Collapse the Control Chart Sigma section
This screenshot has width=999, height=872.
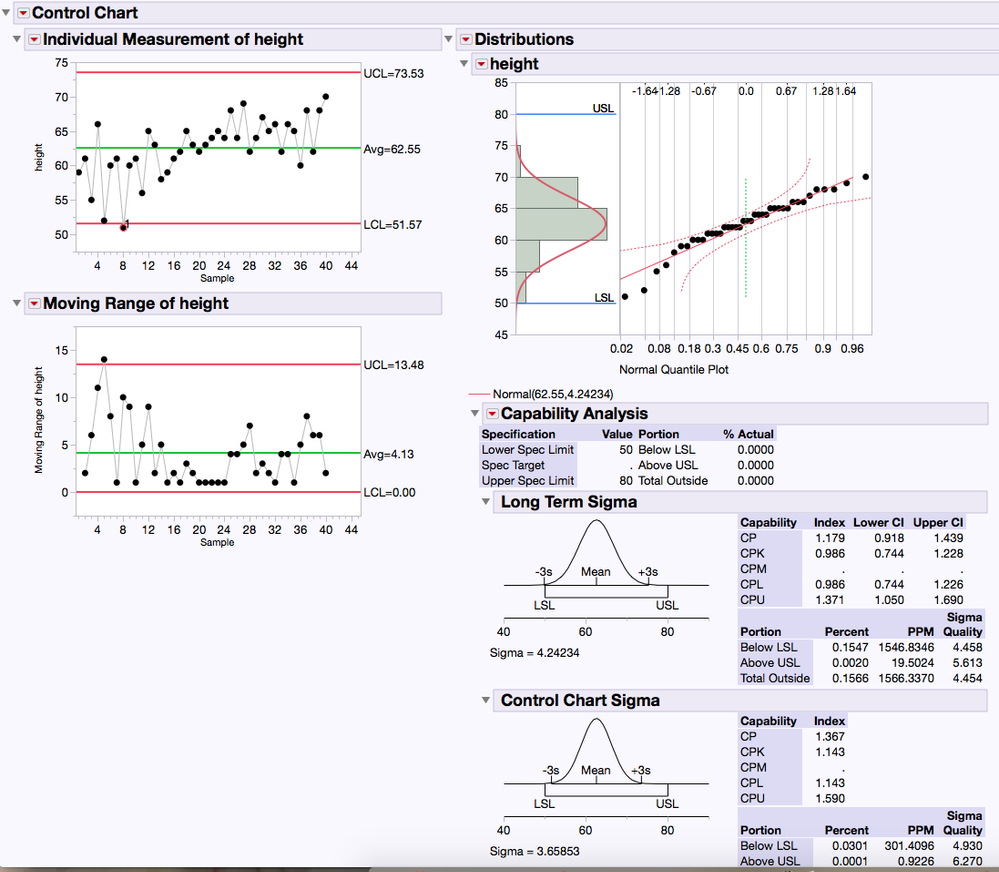click(x=486, y=700)
